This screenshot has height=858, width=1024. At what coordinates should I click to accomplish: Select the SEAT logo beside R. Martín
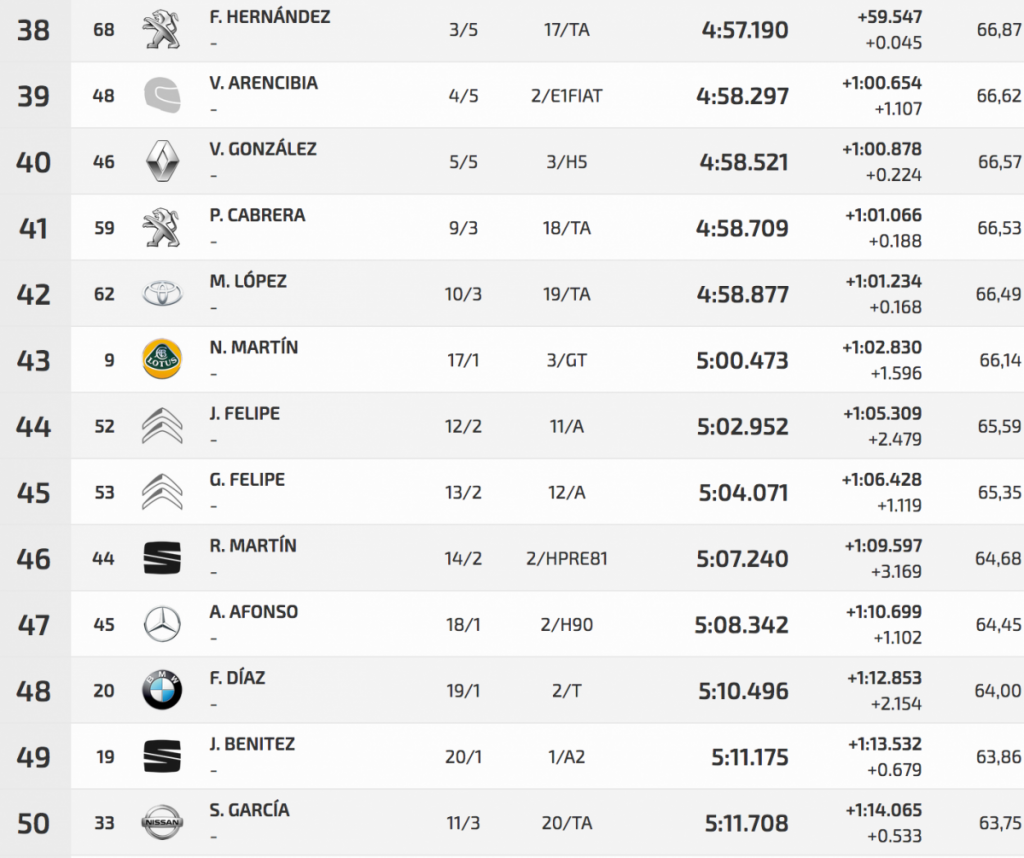pos(161,558)
